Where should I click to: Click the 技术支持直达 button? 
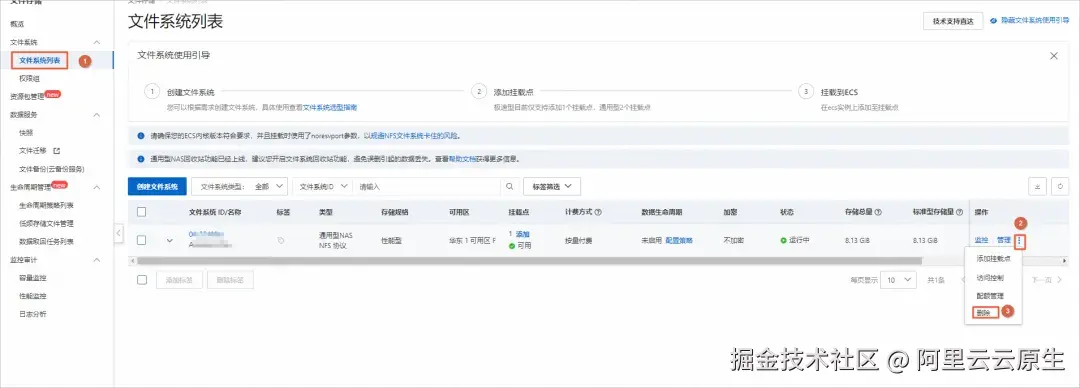point(953,21)
